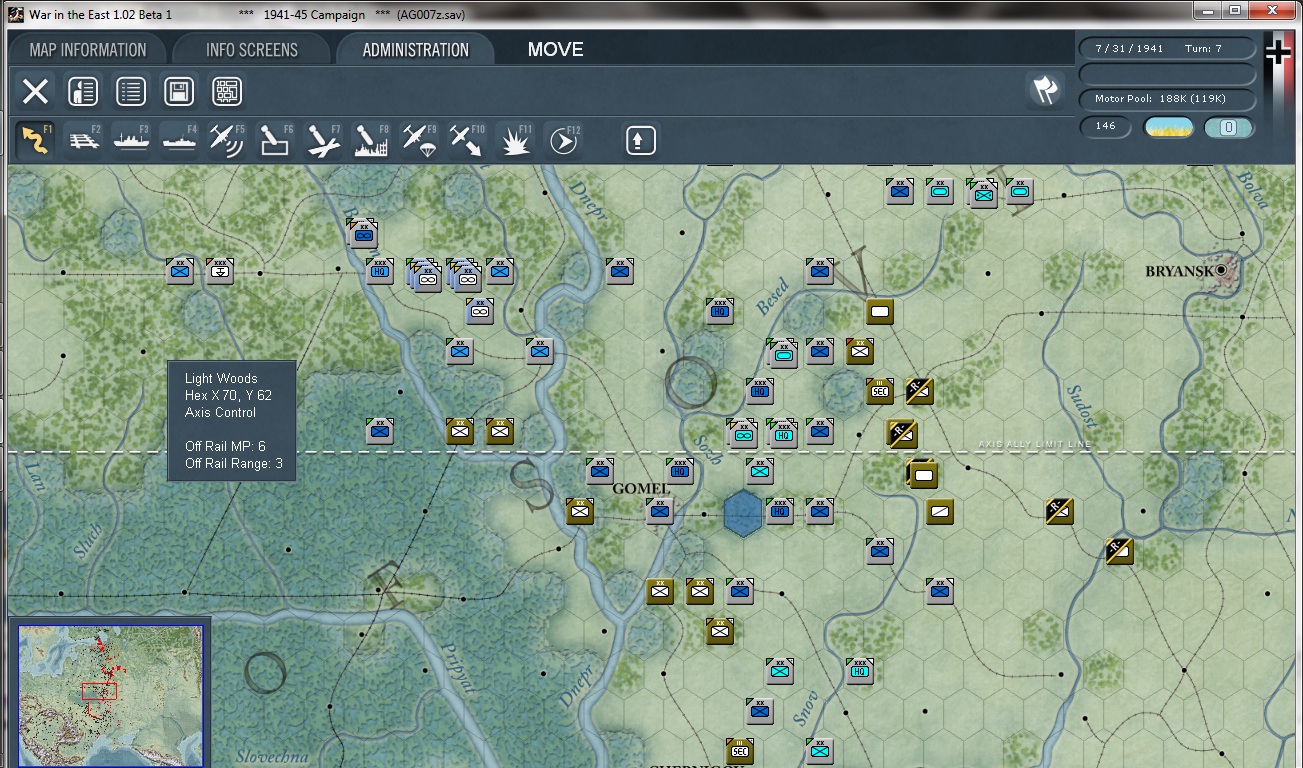The width and height of the screenshot is (1303, 768).
Task: Click the up-arrow button beside F12
Action: [640, 140]
